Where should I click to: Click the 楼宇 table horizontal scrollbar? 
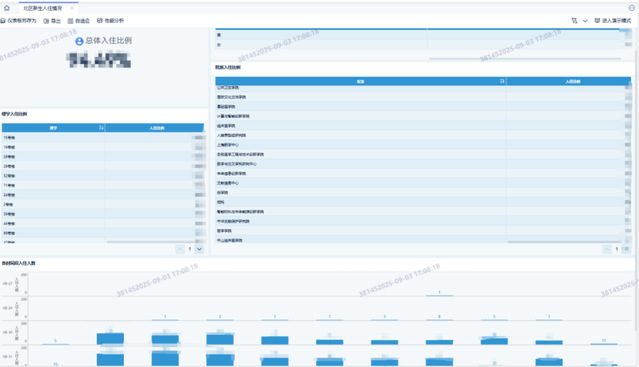(155, 242)
